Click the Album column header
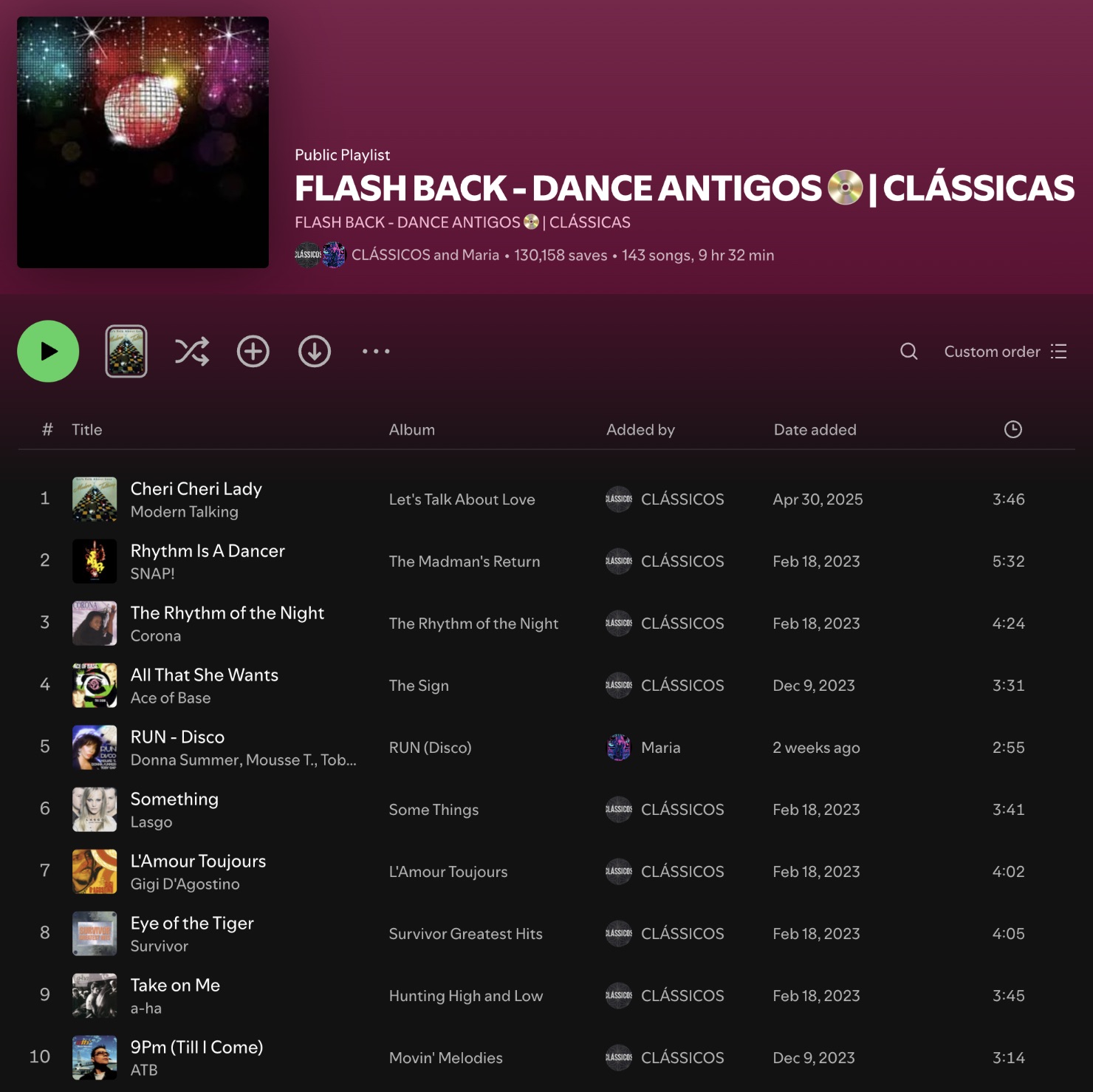Viewport: 1093px width, 1092px height. 411,429
